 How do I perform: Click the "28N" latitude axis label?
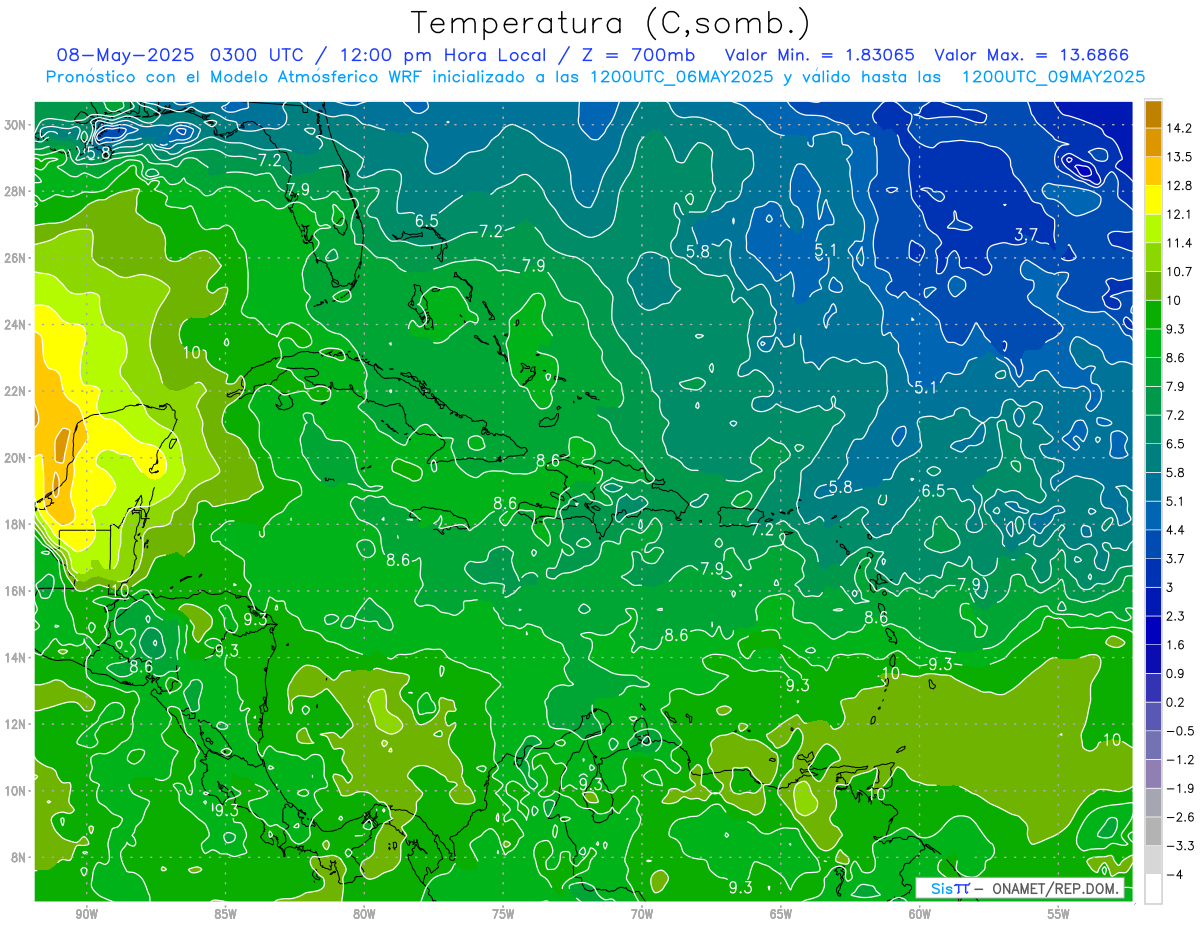(x=15, y=191)
